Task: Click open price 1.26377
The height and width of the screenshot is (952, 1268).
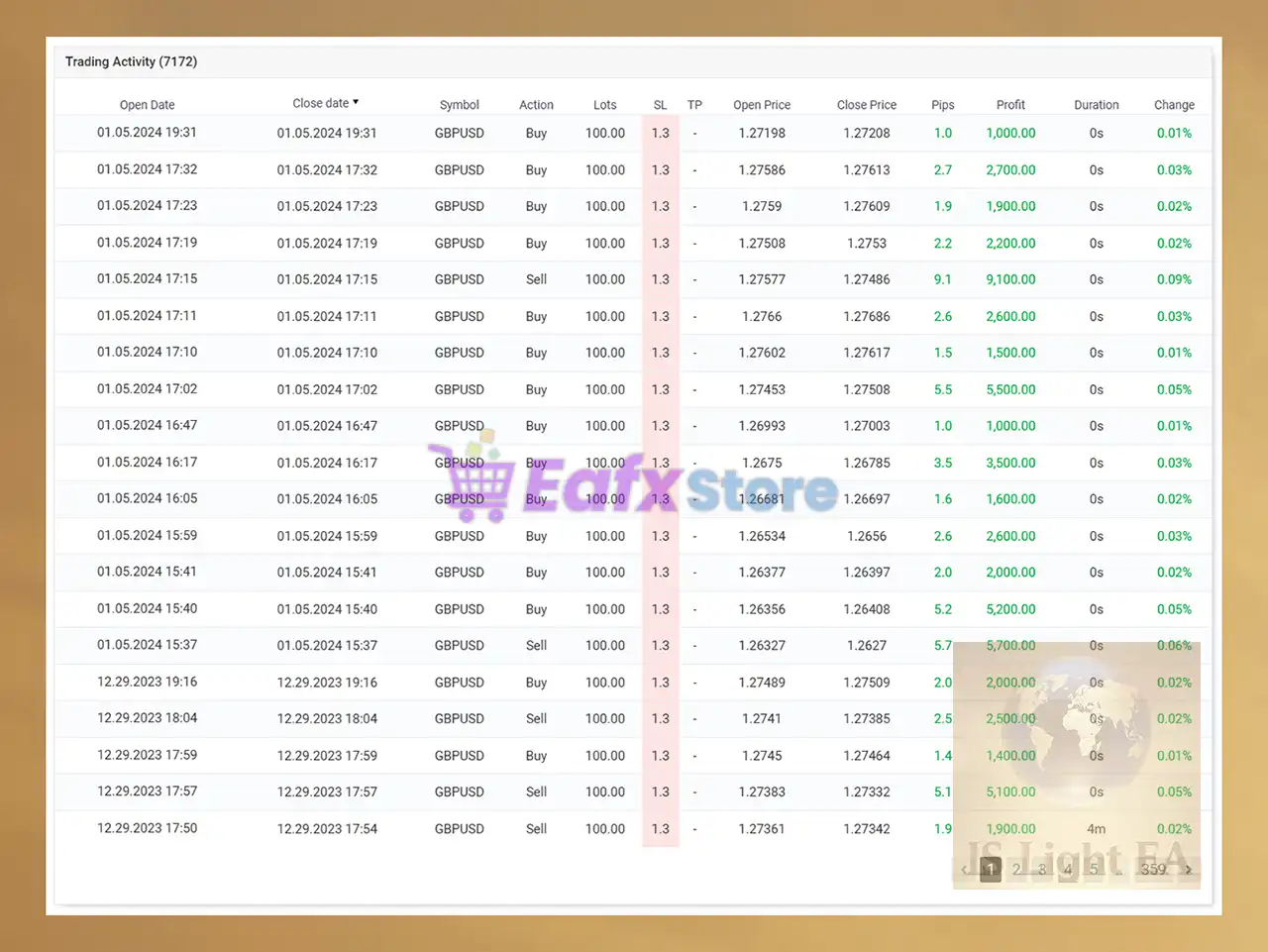Action: click(x=762, y=573)
